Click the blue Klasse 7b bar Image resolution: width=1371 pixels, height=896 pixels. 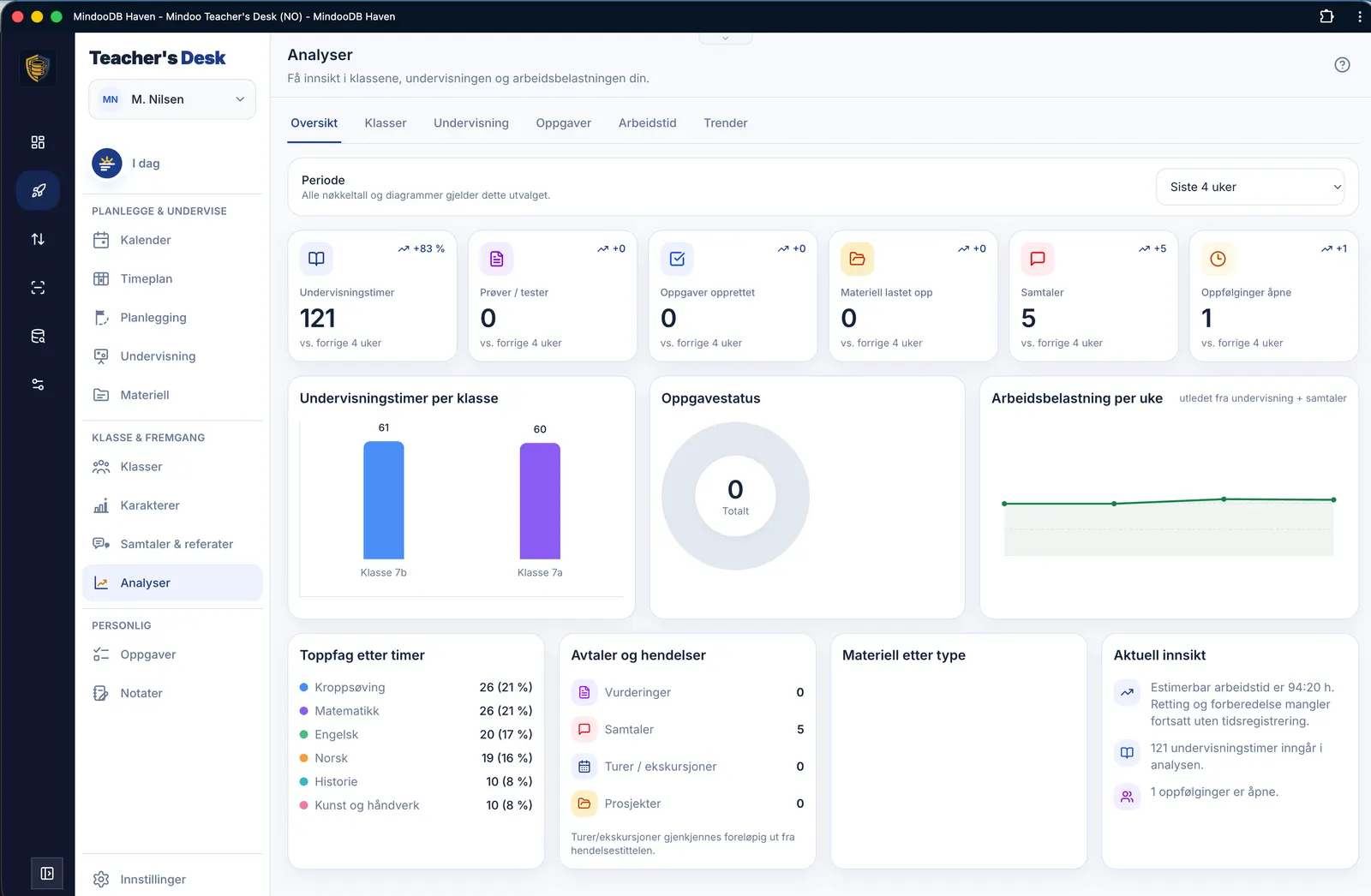click(x=383, y=500)
